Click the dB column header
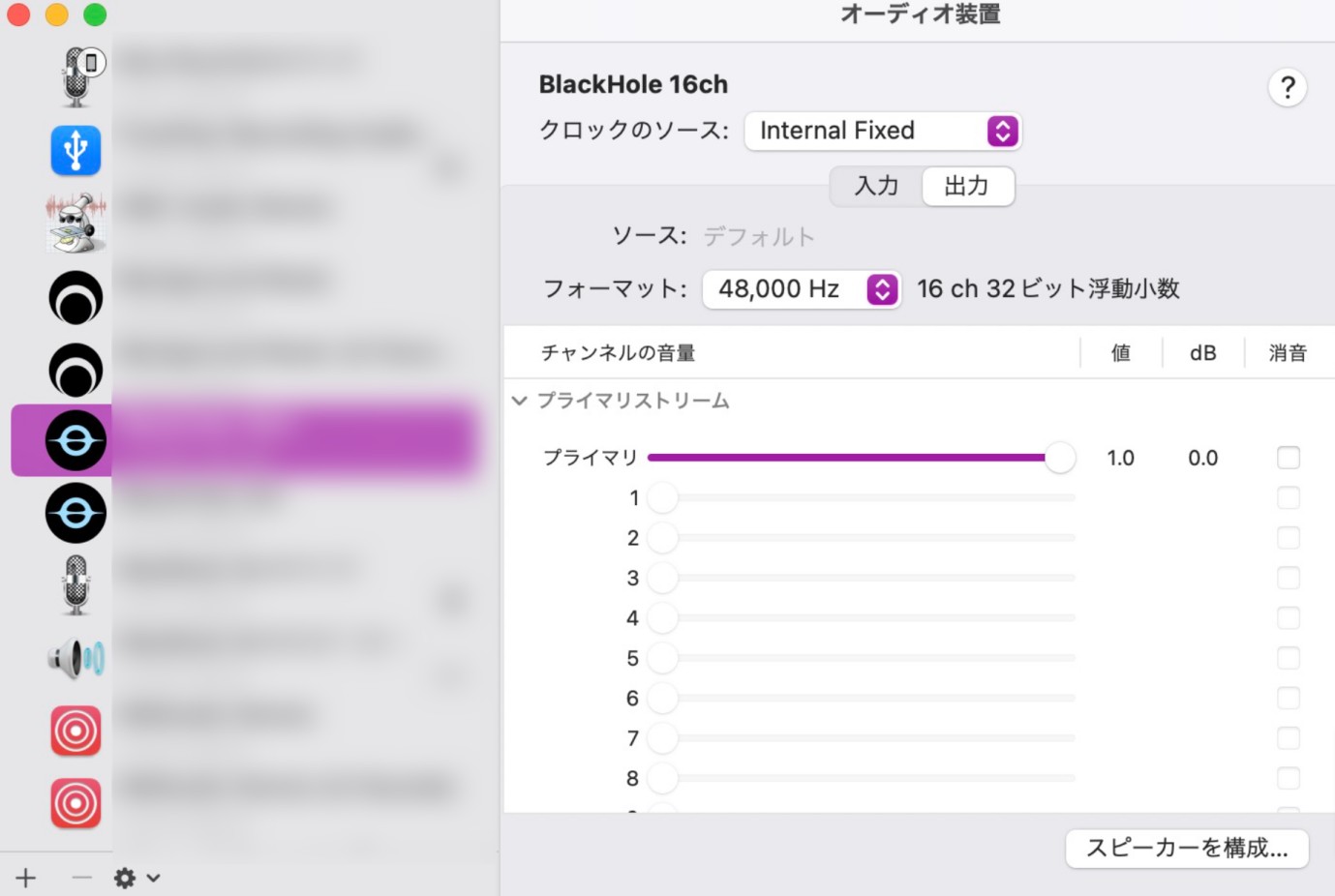The height and width of the screenshot is (896, 1335). (x=1203, y=353)
